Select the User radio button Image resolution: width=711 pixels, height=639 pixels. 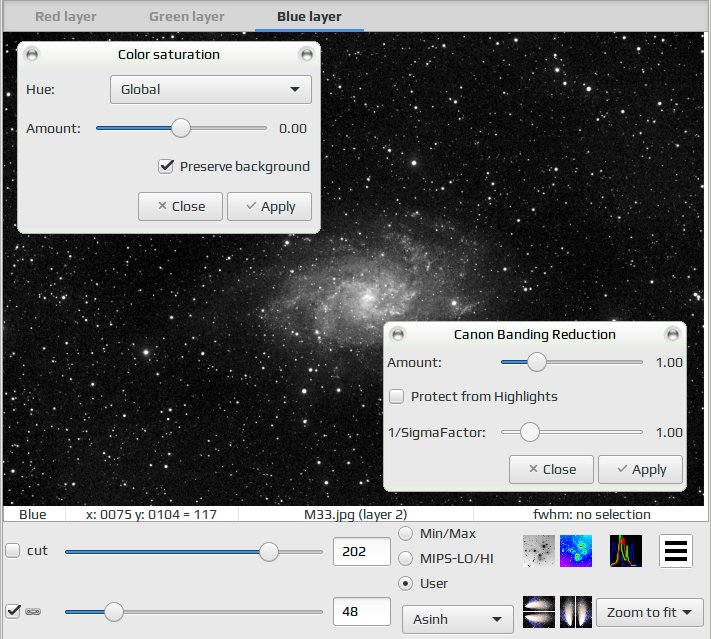405,583
